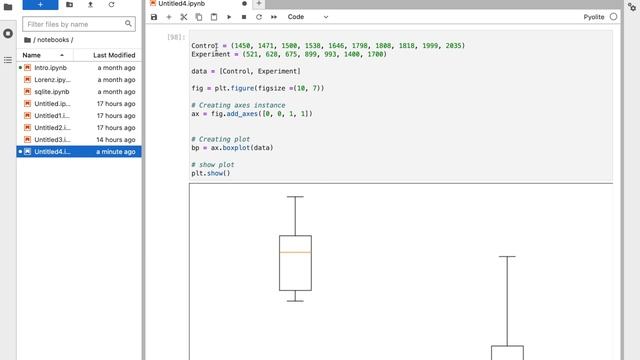Image resolution: width=640 pixels, height=360 pixels.
Task: Click the kernel status circle indicator
Action: coord(613,17)
